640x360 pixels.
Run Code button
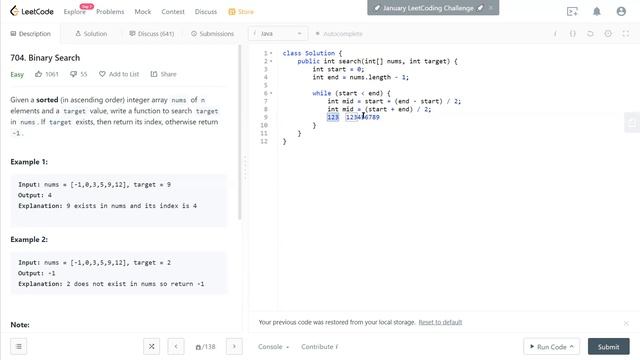click(551, 347)
